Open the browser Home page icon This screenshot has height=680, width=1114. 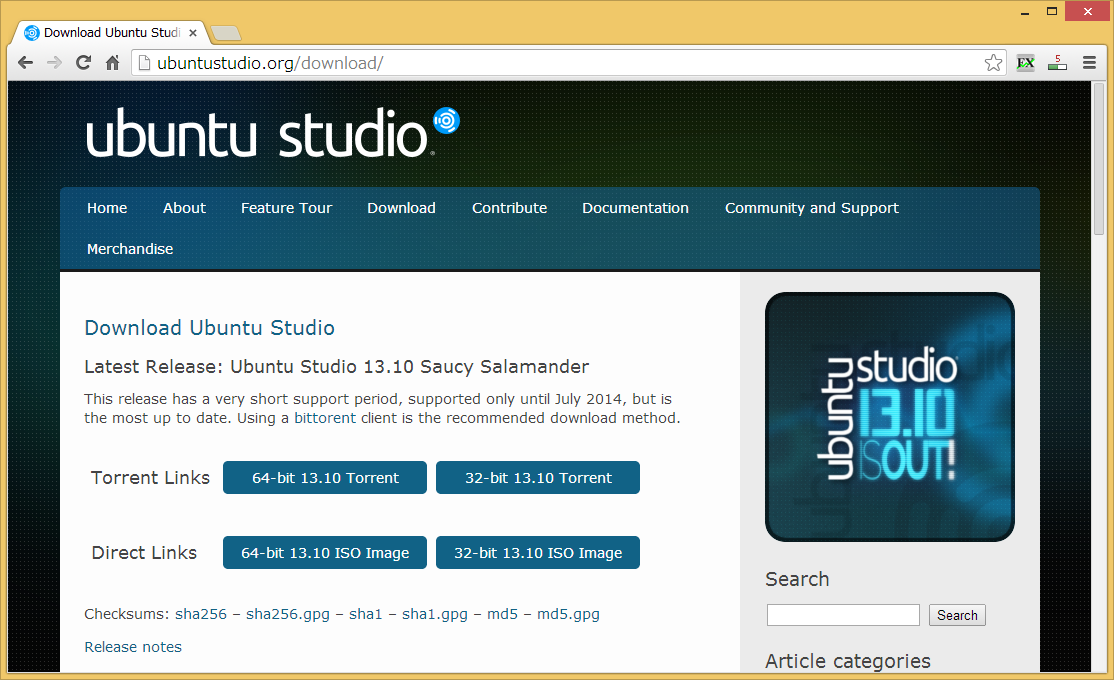[x=112, y=63]
